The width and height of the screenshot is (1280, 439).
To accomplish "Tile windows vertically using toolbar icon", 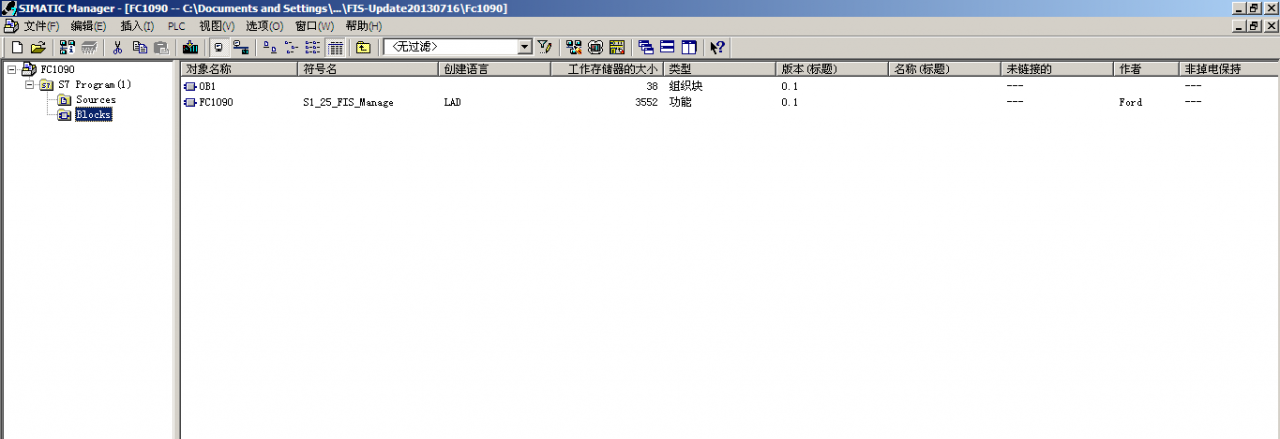I will pyautogui.click(x=689, y=47).
